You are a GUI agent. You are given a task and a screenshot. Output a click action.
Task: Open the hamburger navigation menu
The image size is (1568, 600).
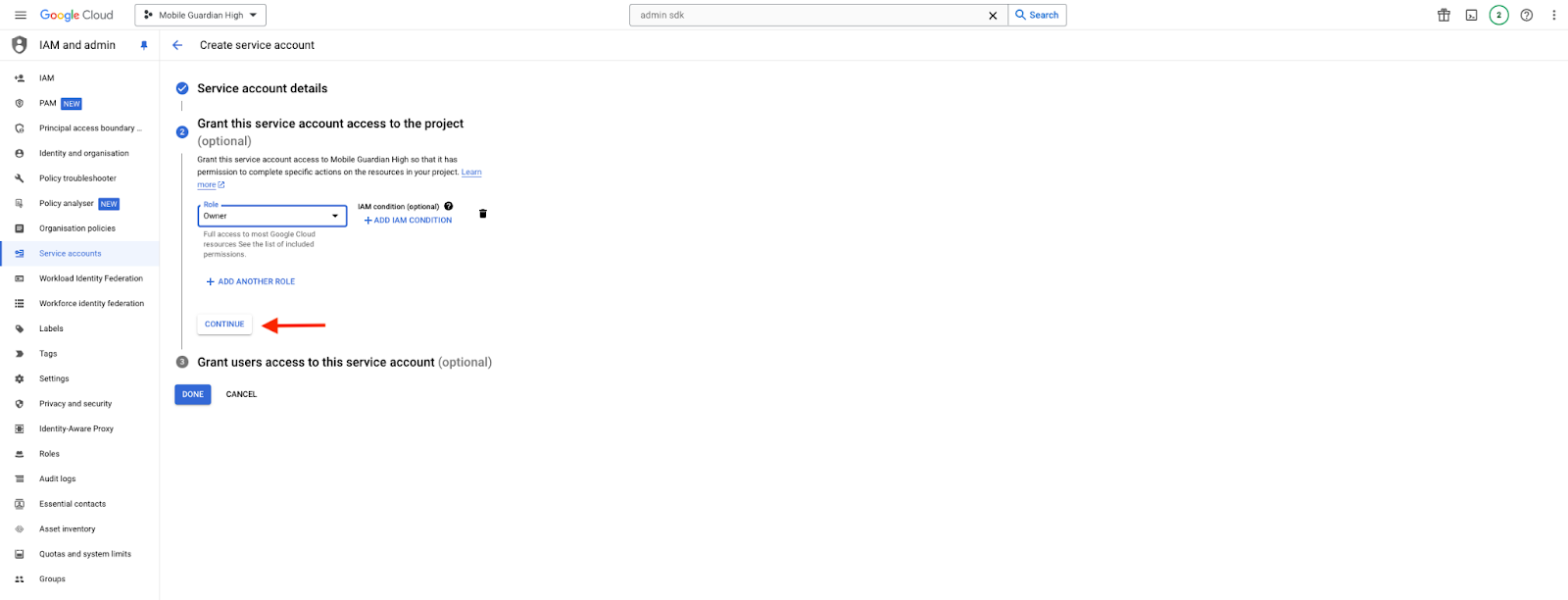[20, 15]
